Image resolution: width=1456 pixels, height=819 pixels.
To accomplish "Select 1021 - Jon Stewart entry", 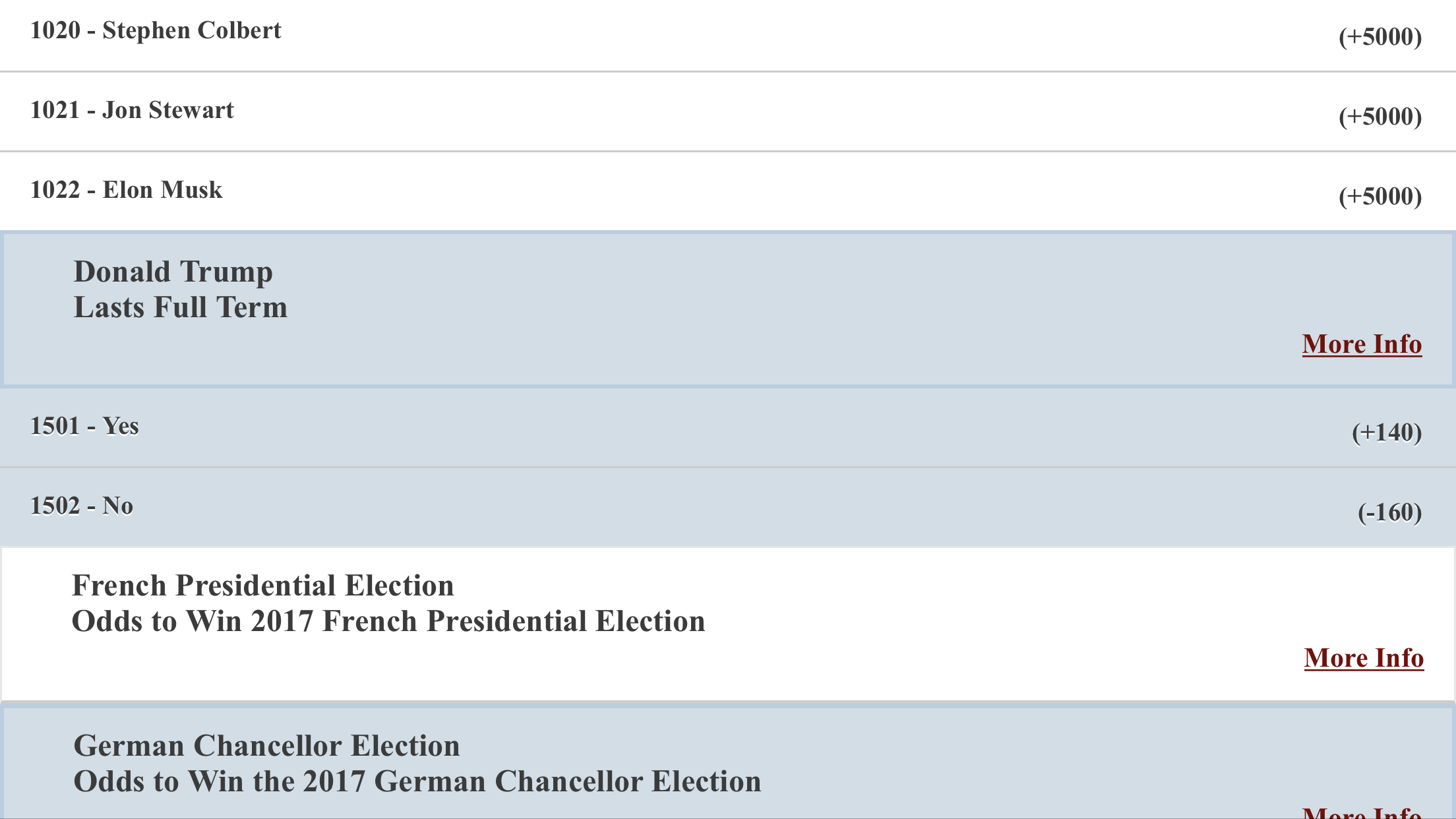I will pos(728,111).
